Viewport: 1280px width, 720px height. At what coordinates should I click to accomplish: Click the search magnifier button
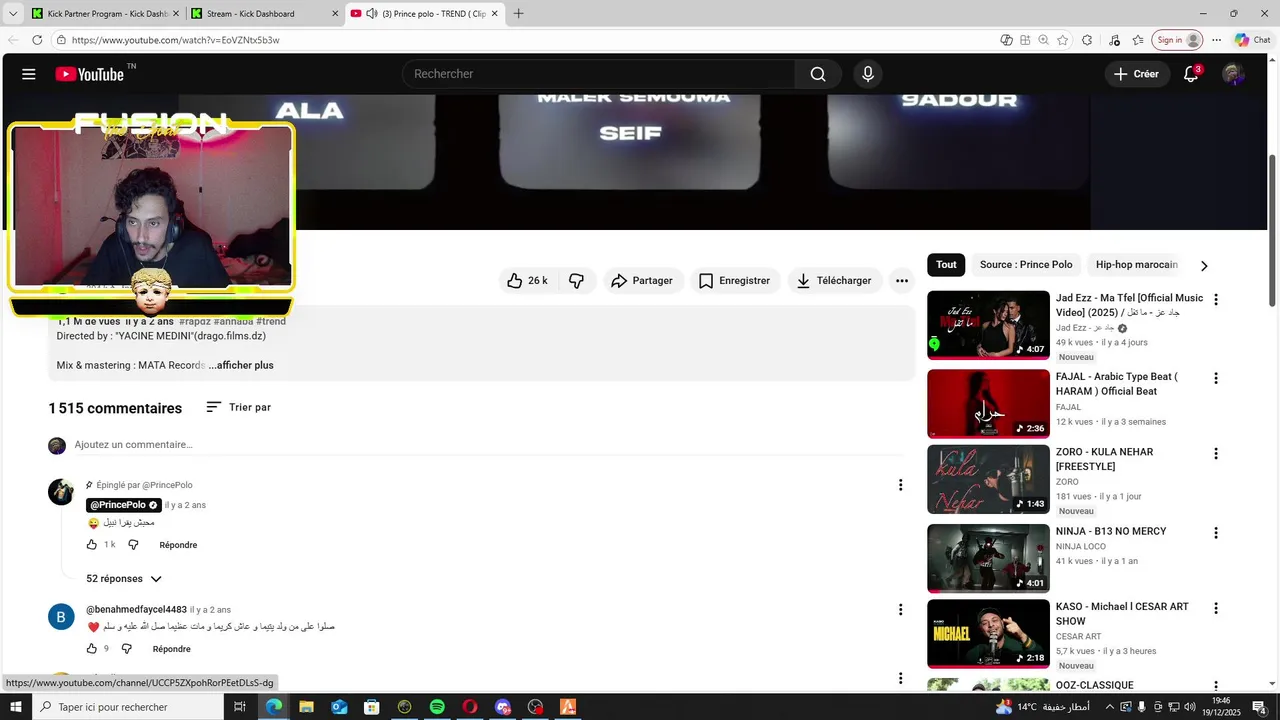pyautogui.click(x=818, y=74)
